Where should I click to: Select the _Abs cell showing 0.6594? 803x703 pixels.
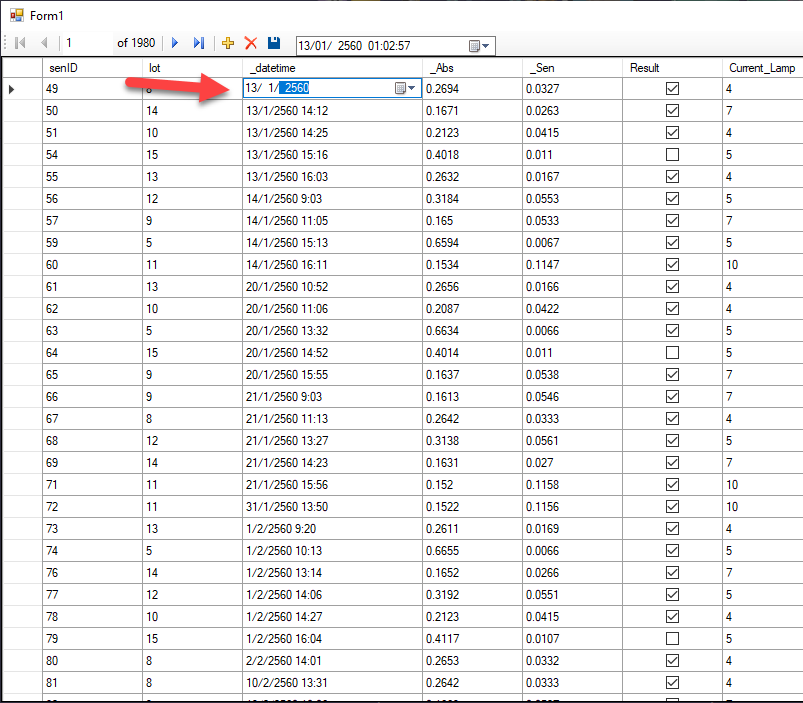pyautogui.click(x=471, y=243)
